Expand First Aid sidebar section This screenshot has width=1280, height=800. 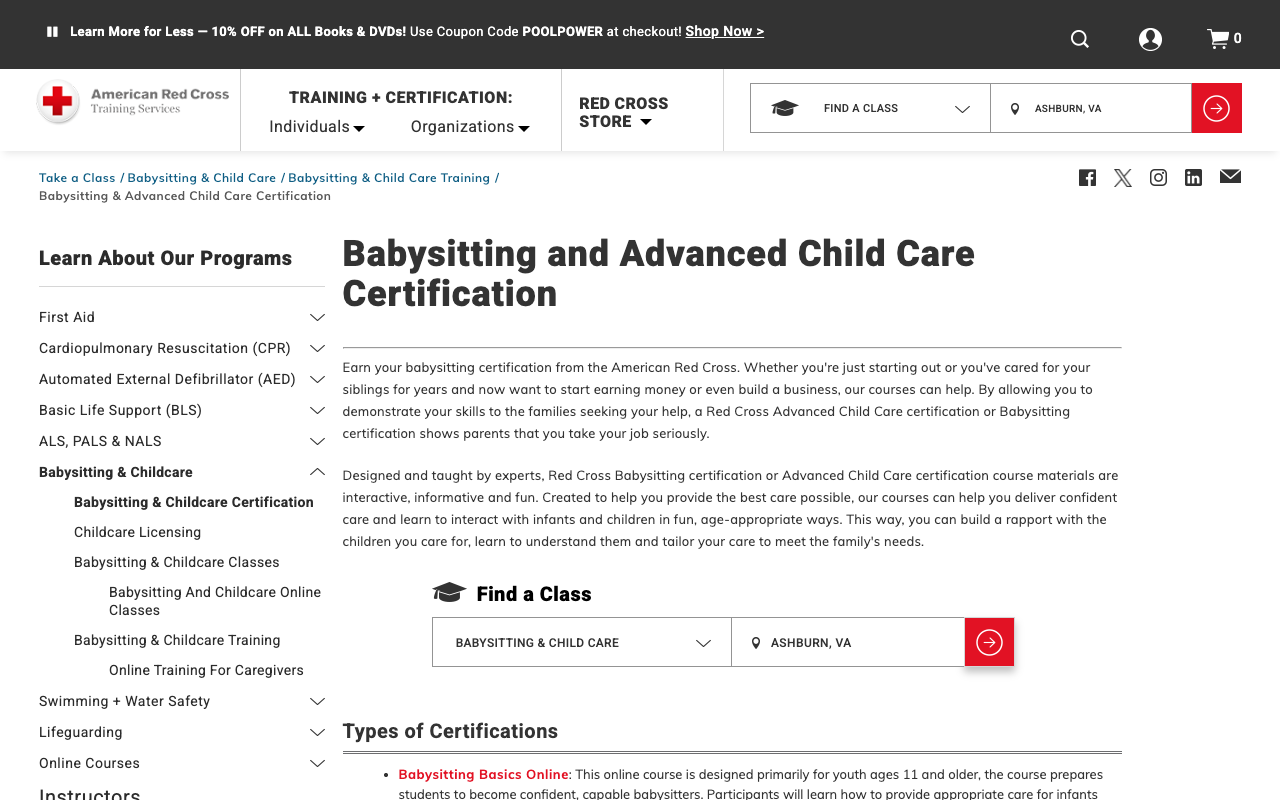(317, 317)
